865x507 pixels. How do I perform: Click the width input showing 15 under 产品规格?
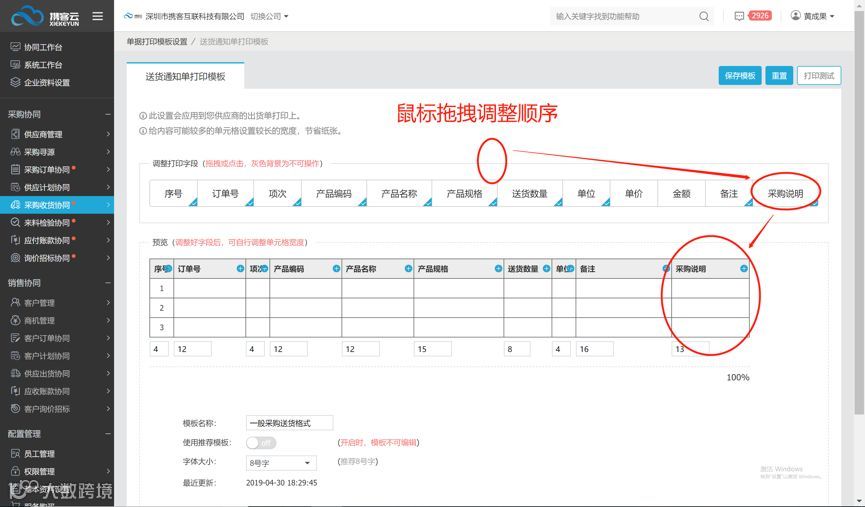[x=432, y=349]
